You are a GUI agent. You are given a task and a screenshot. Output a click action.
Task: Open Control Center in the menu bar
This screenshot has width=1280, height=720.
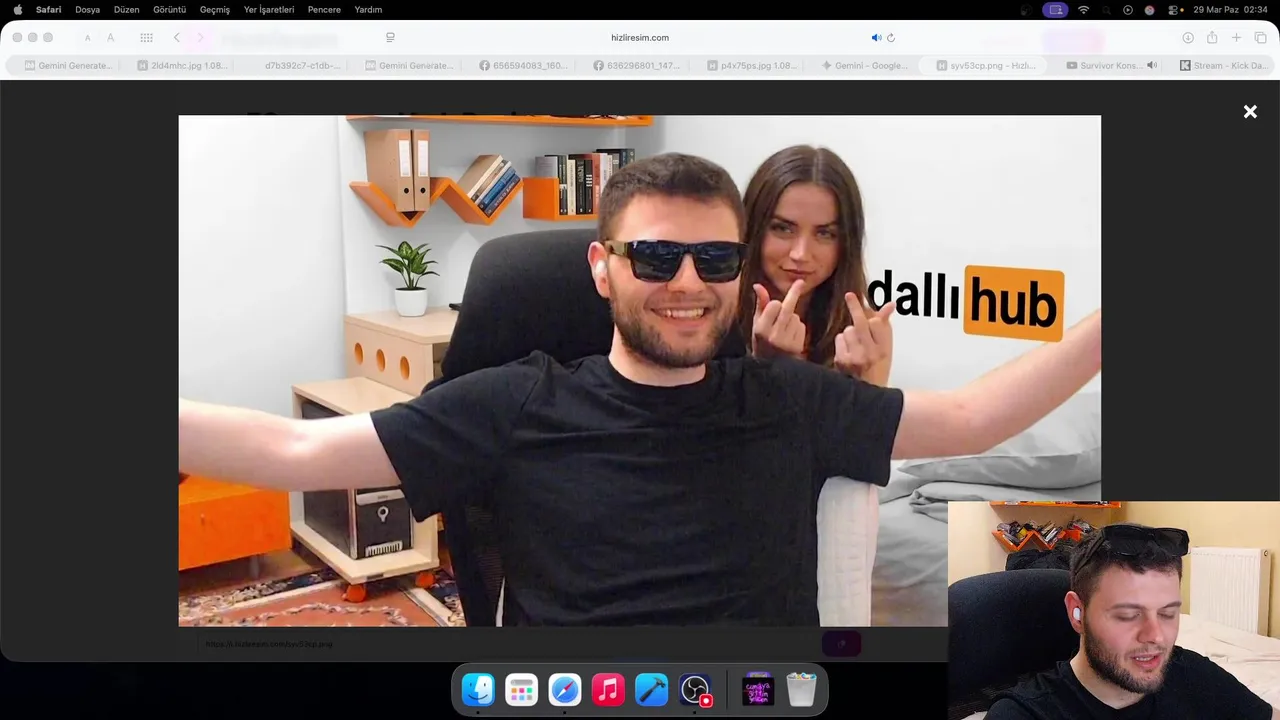(1174, 10)
